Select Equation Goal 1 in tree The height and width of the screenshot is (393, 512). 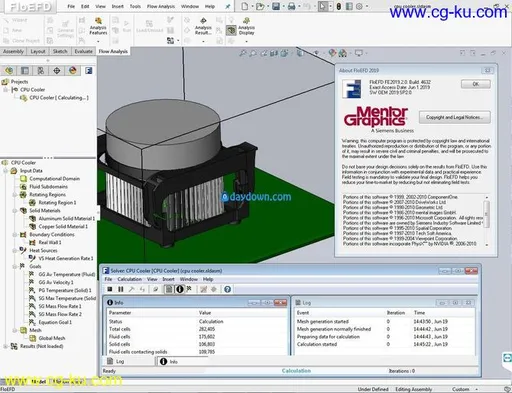(x=55, y=322)
